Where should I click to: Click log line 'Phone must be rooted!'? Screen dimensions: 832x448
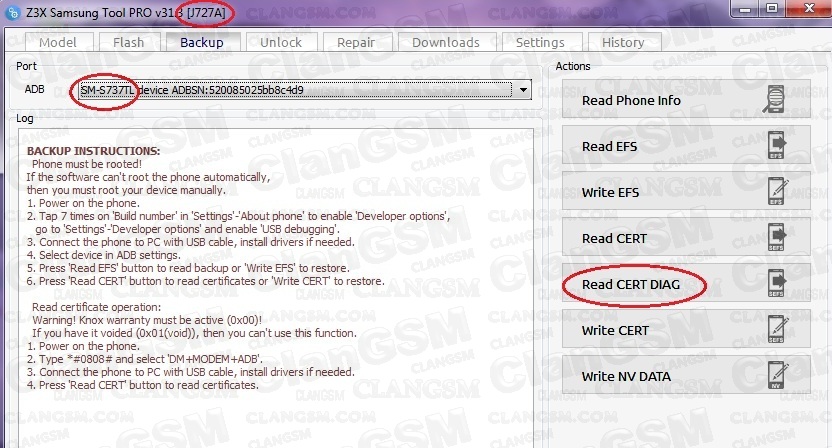click(87, 164)
